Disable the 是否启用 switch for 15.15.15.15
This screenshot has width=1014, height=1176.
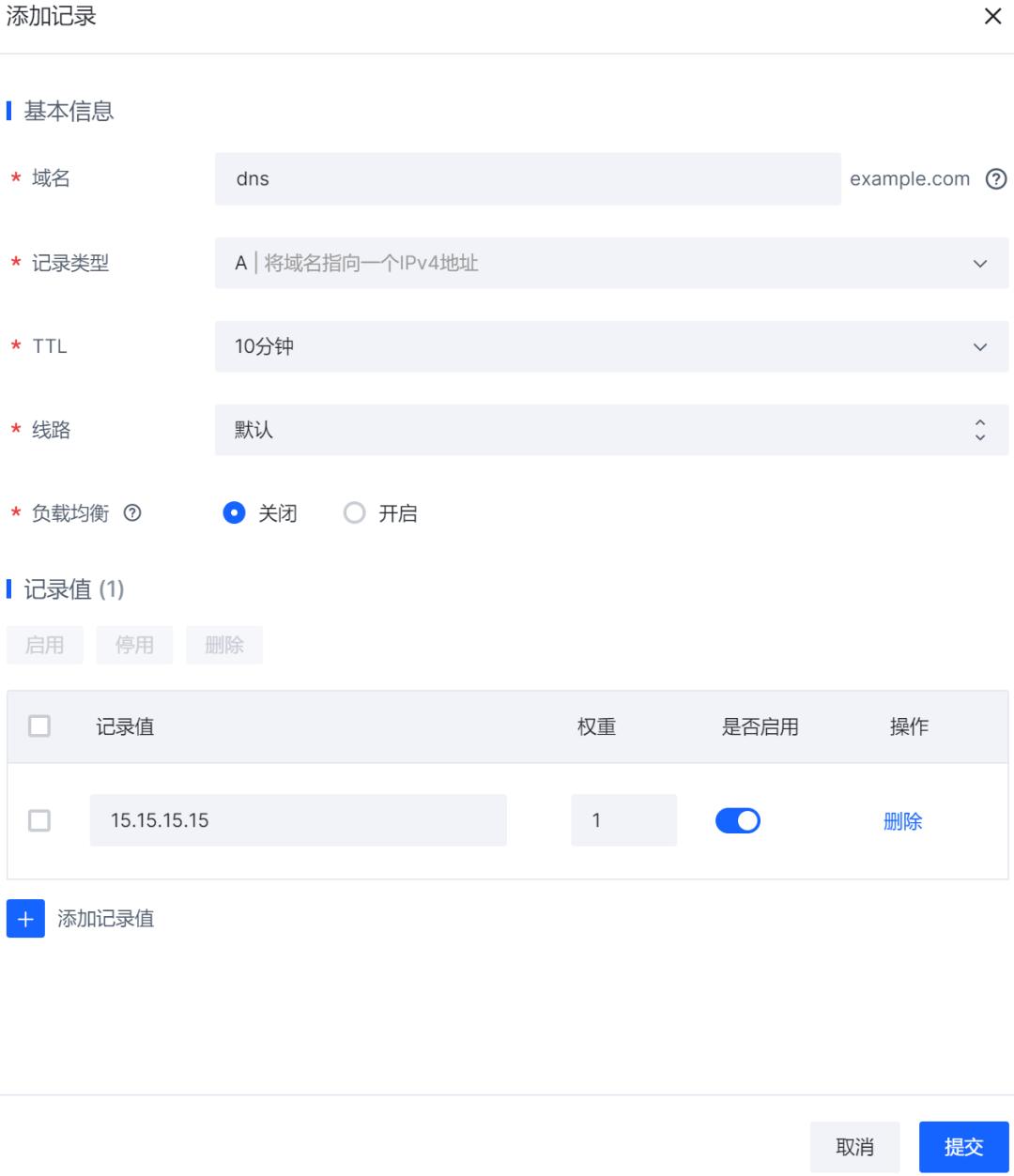tap(738, 820)
